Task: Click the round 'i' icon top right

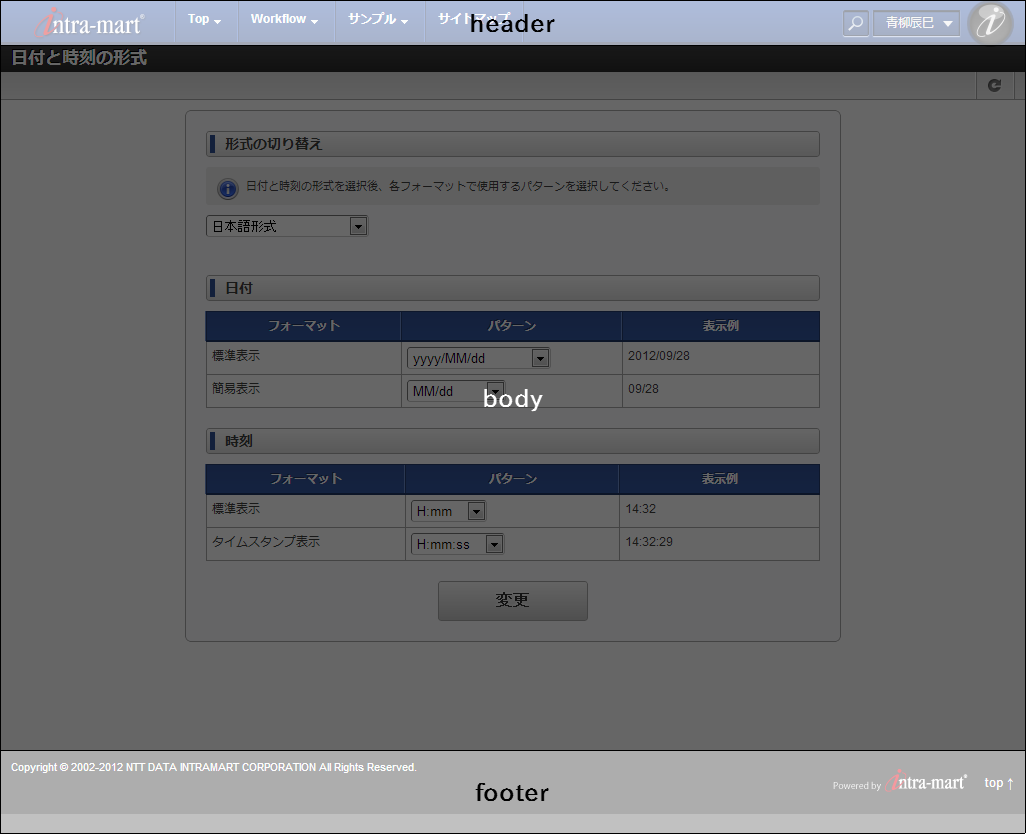Action: click(991, 23)
